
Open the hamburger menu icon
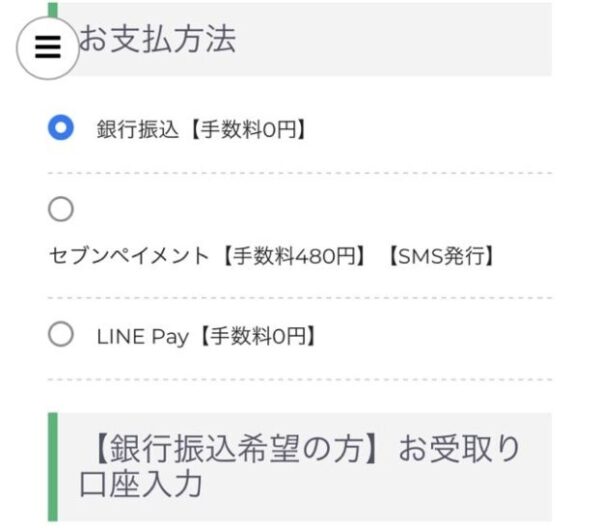click(x=48, y=48)
